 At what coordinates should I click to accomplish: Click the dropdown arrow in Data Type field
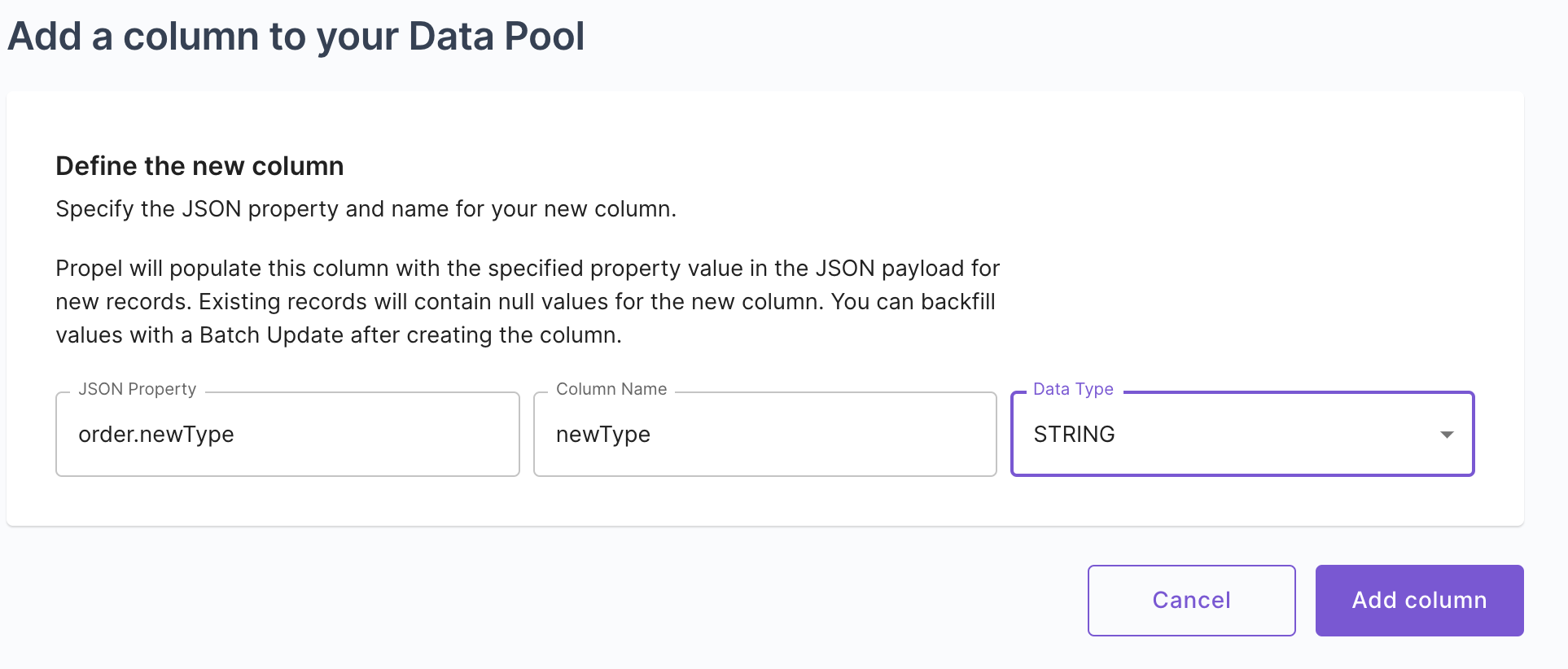pyautogui.click(x=1446, y=434)
